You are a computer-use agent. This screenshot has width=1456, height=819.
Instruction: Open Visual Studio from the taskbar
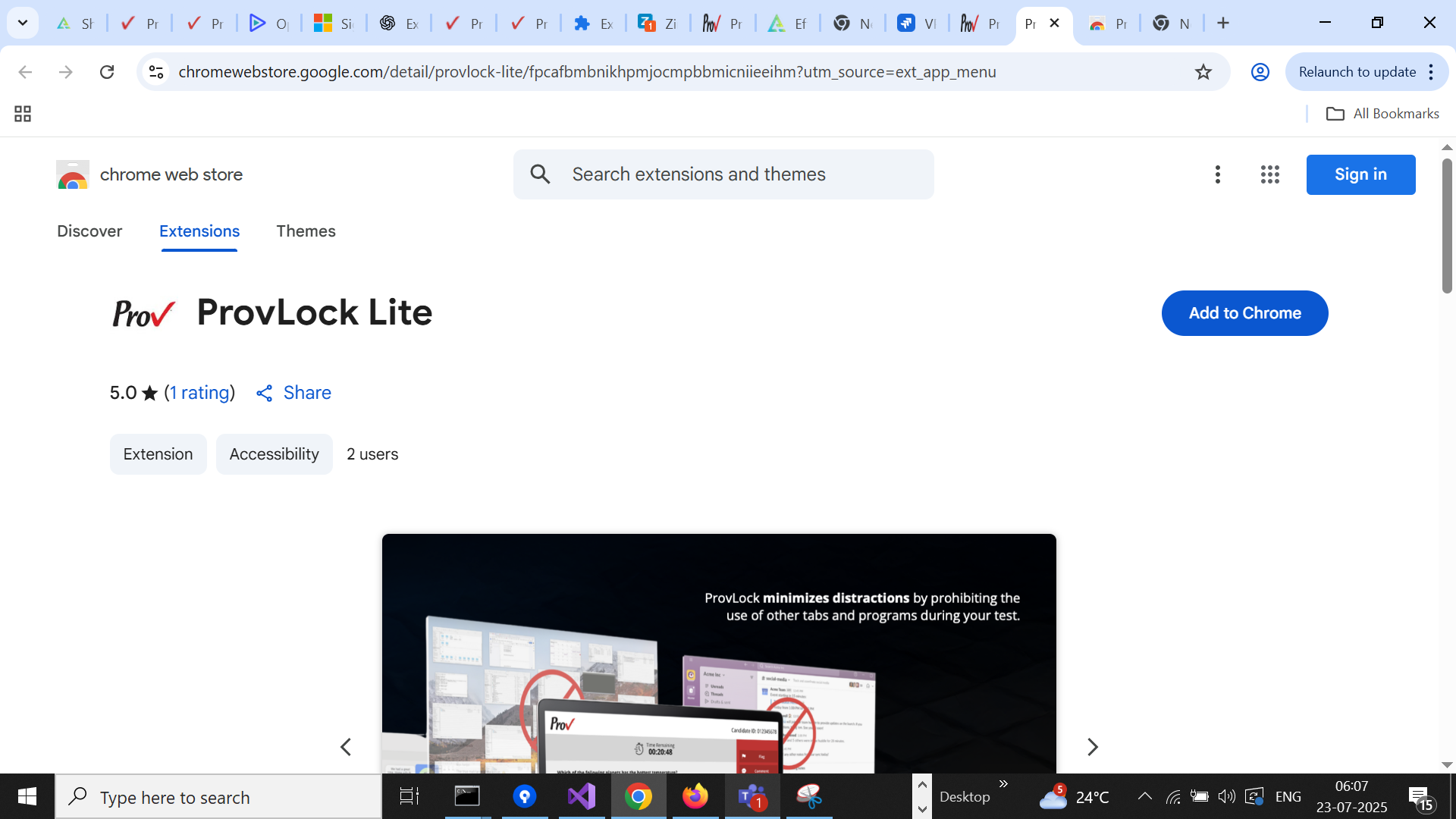pos(582,796)
